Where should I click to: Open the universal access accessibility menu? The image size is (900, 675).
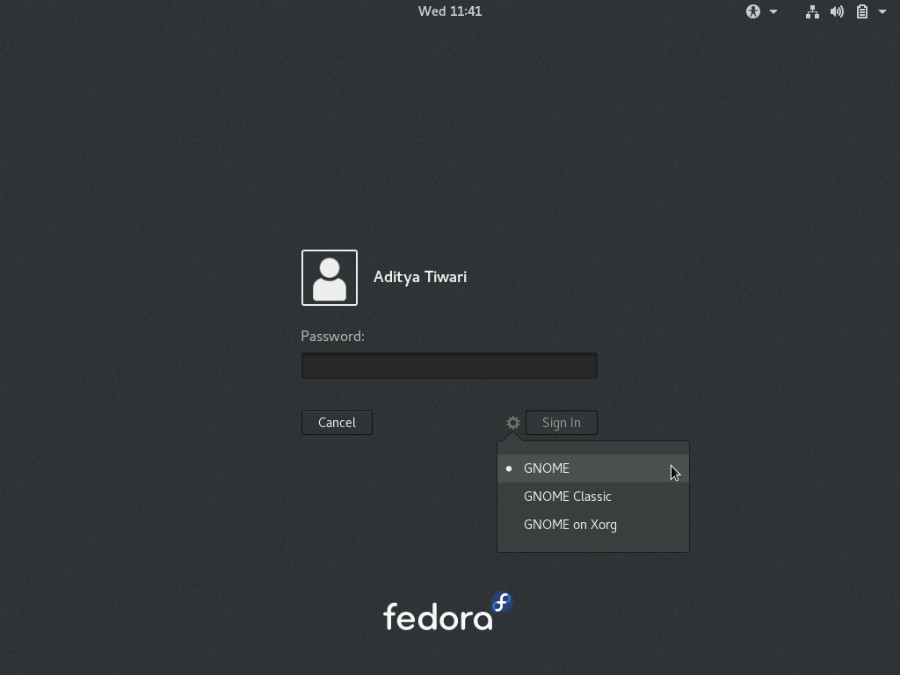click(x=753, y=12)
